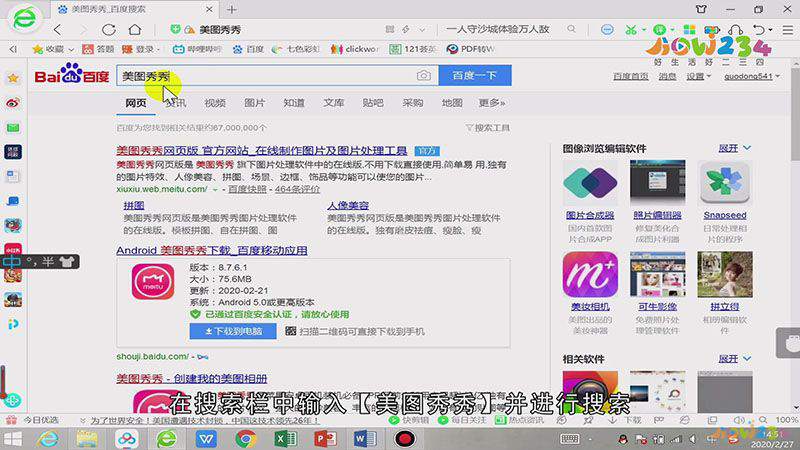
Task: Open 美图秀秀 - 创建我的美图相册 link
Action: (191, 379)
